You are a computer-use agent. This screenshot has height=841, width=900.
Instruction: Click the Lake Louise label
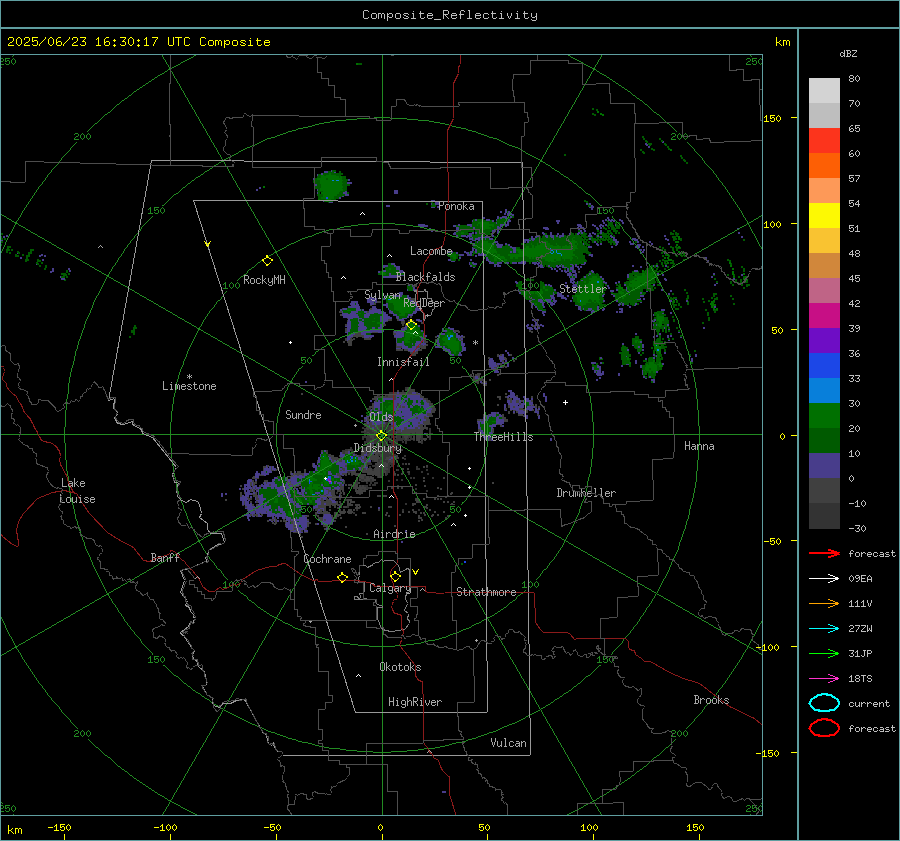77,491
